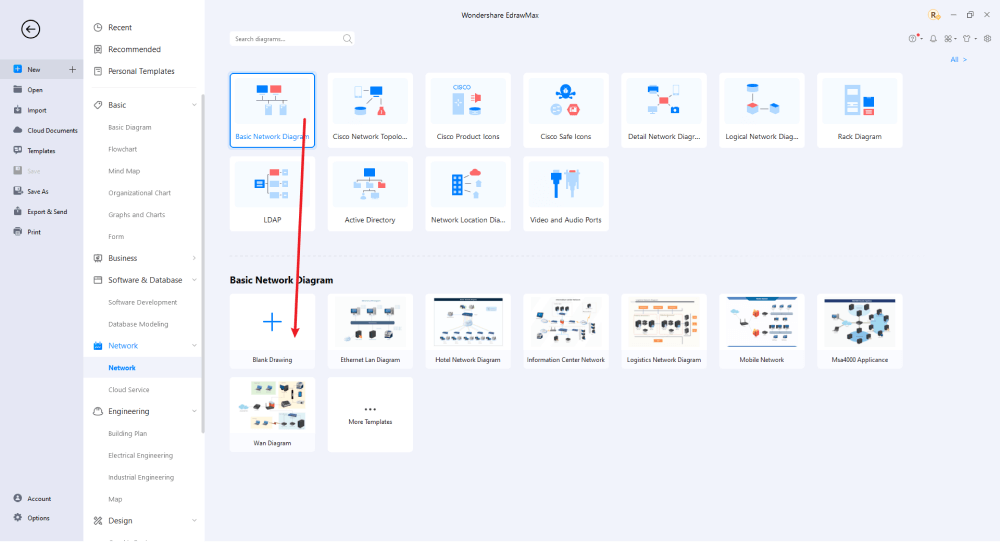Expand the Business section chevron
This screenshot has height=542, width=1000.
pyautogui.click(x=194, y=258)
